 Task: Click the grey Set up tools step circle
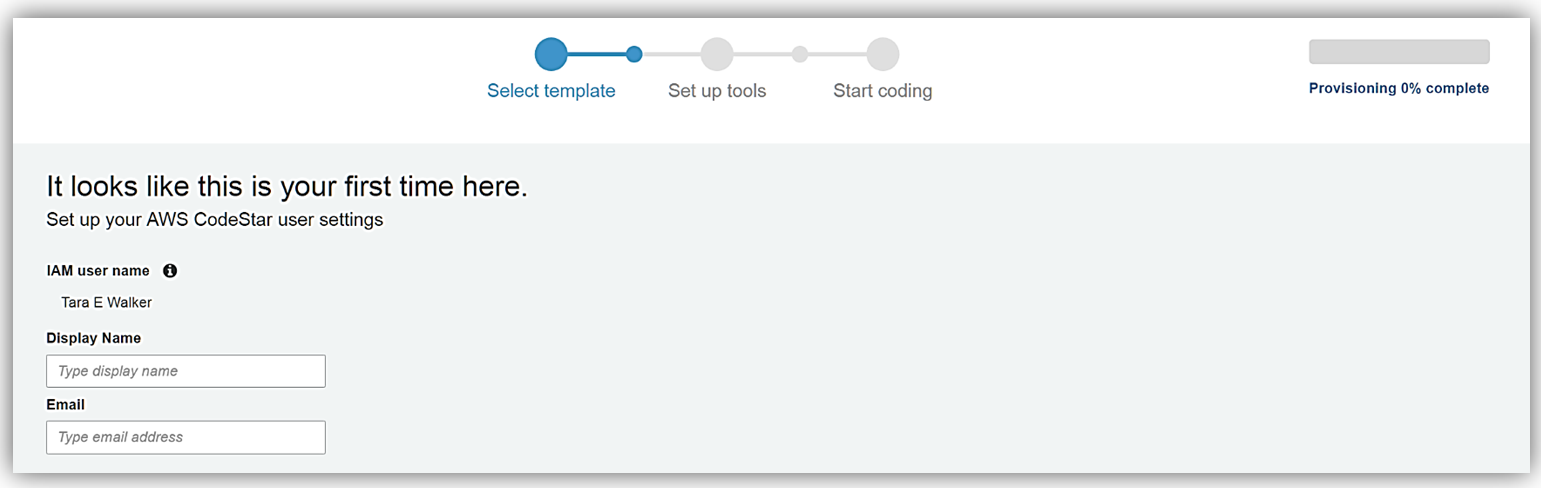tap(717, 54)
